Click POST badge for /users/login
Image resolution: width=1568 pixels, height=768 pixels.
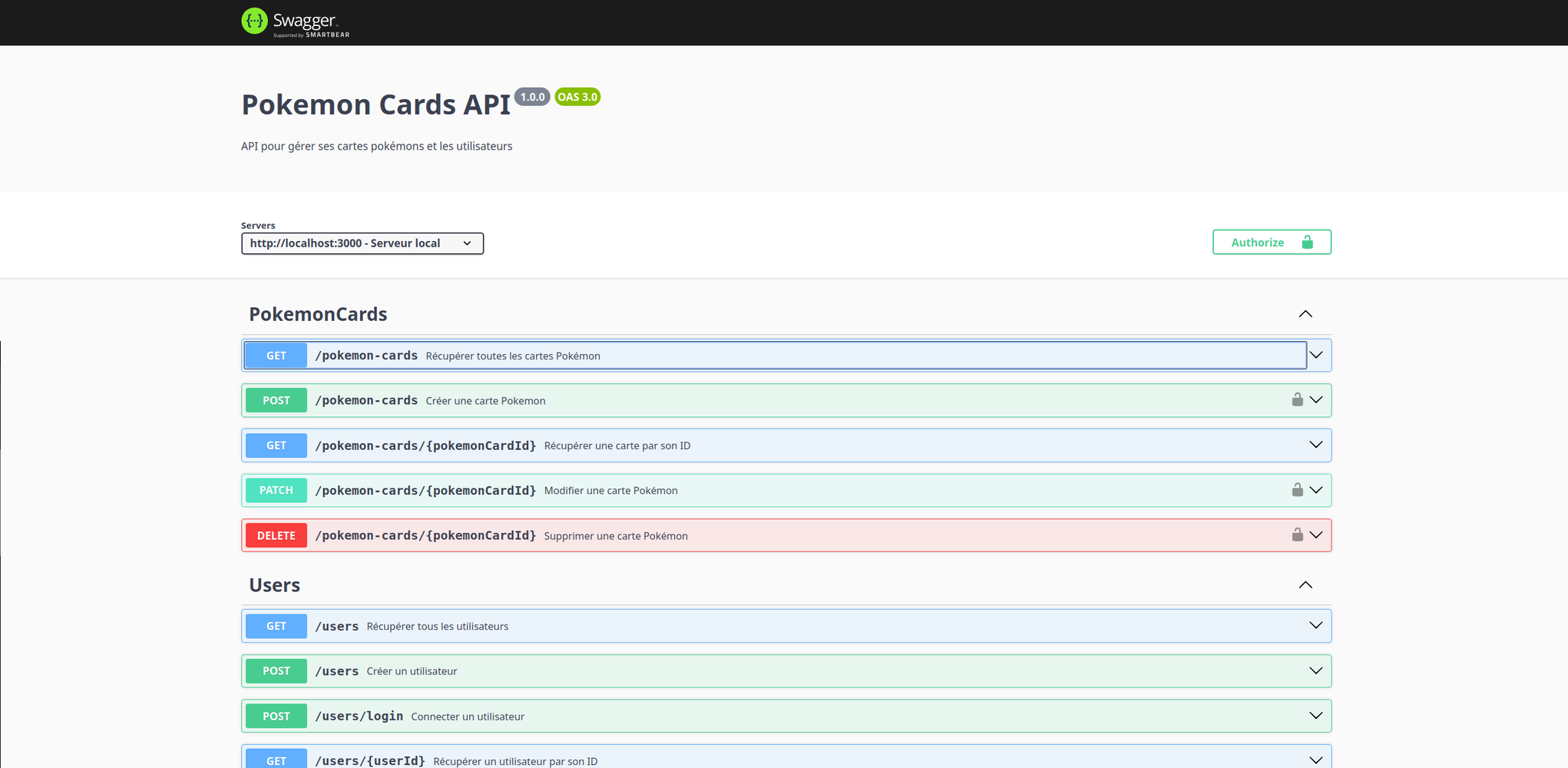(276, 716)
